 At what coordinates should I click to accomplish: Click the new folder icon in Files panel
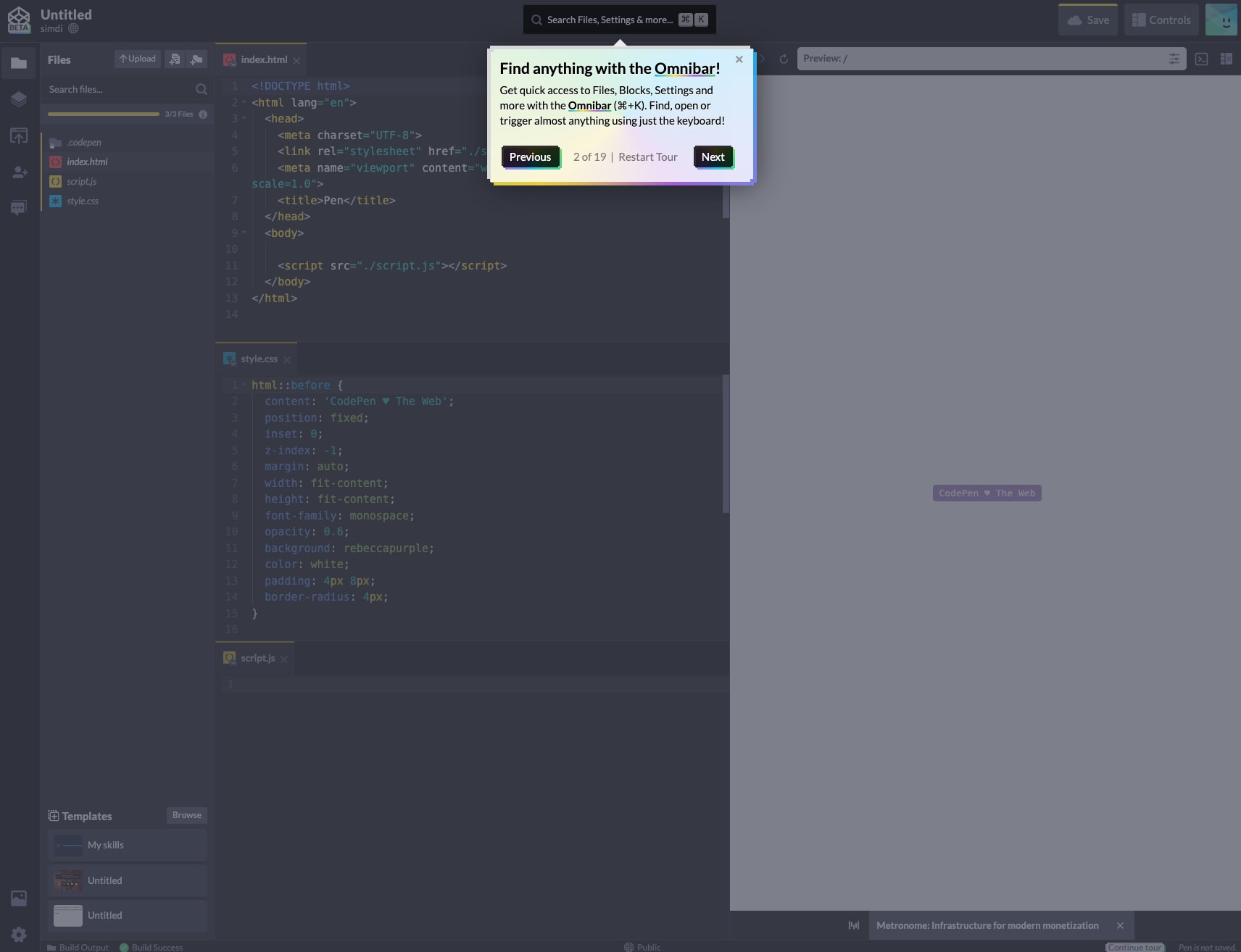pyautogui.click(x=196, y=59)
